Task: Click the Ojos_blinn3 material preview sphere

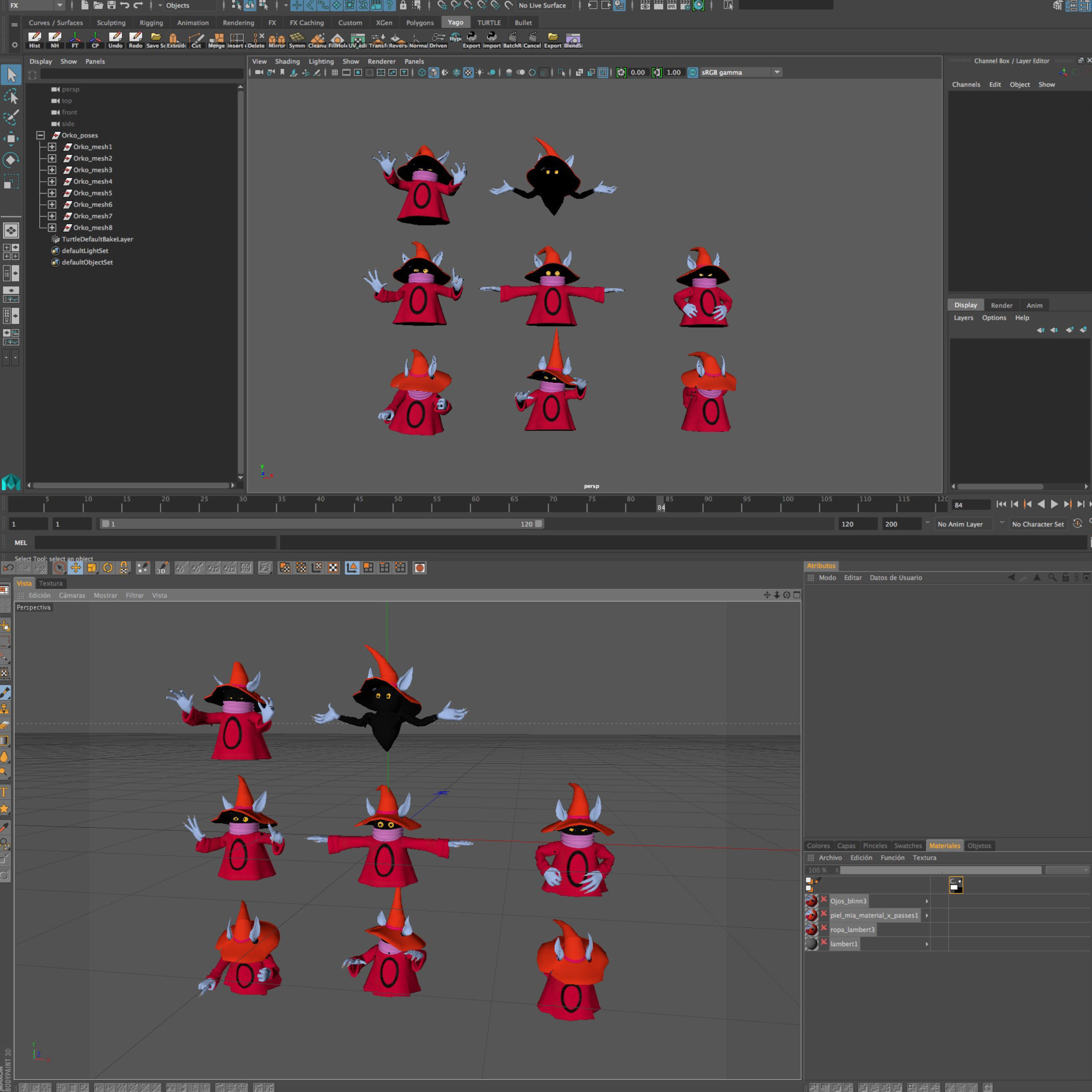Action: (x=811, y=900)
